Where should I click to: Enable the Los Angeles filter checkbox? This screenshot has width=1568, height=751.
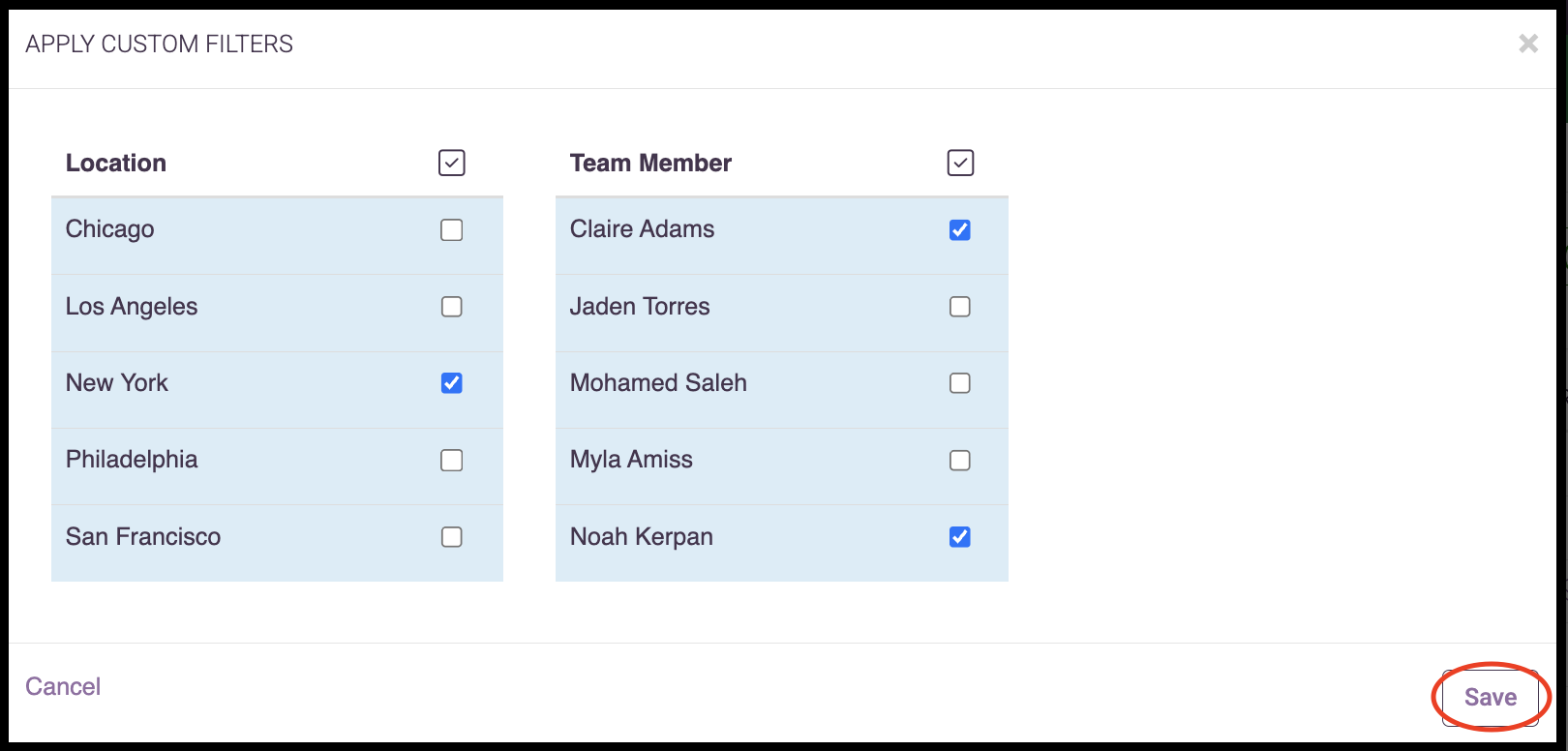coord(452,307)
